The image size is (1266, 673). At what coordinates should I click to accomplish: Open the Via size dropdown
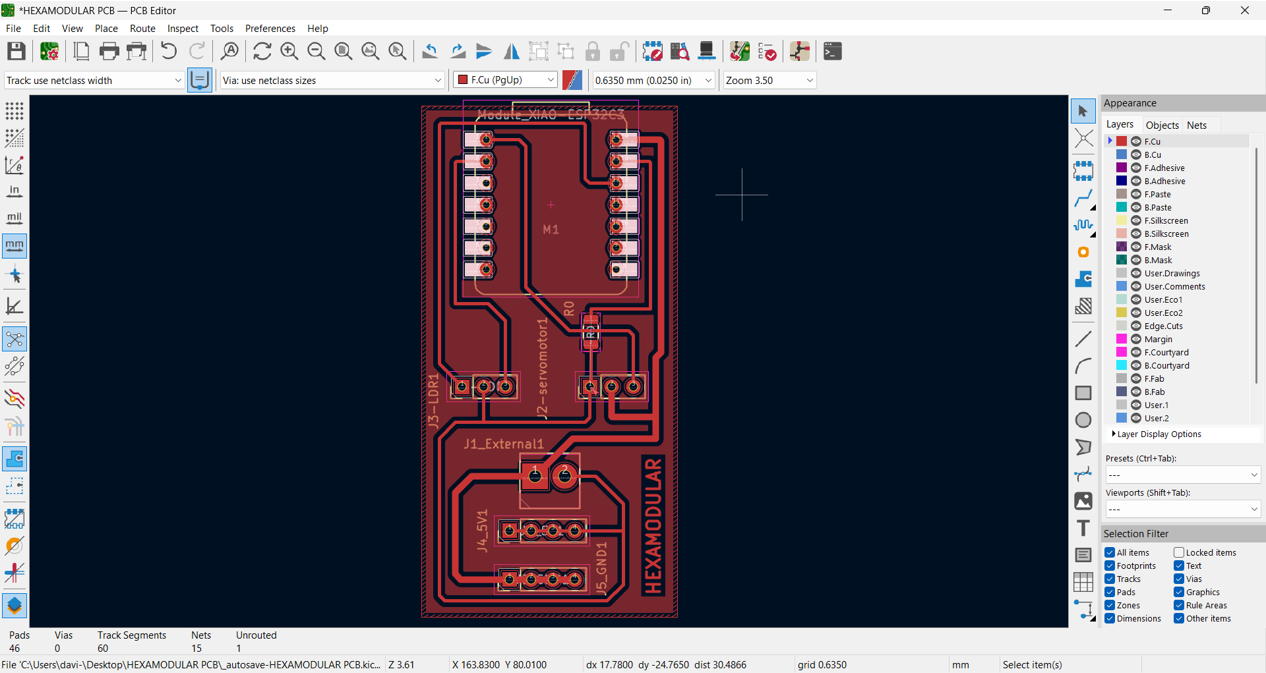click(332, 80)
